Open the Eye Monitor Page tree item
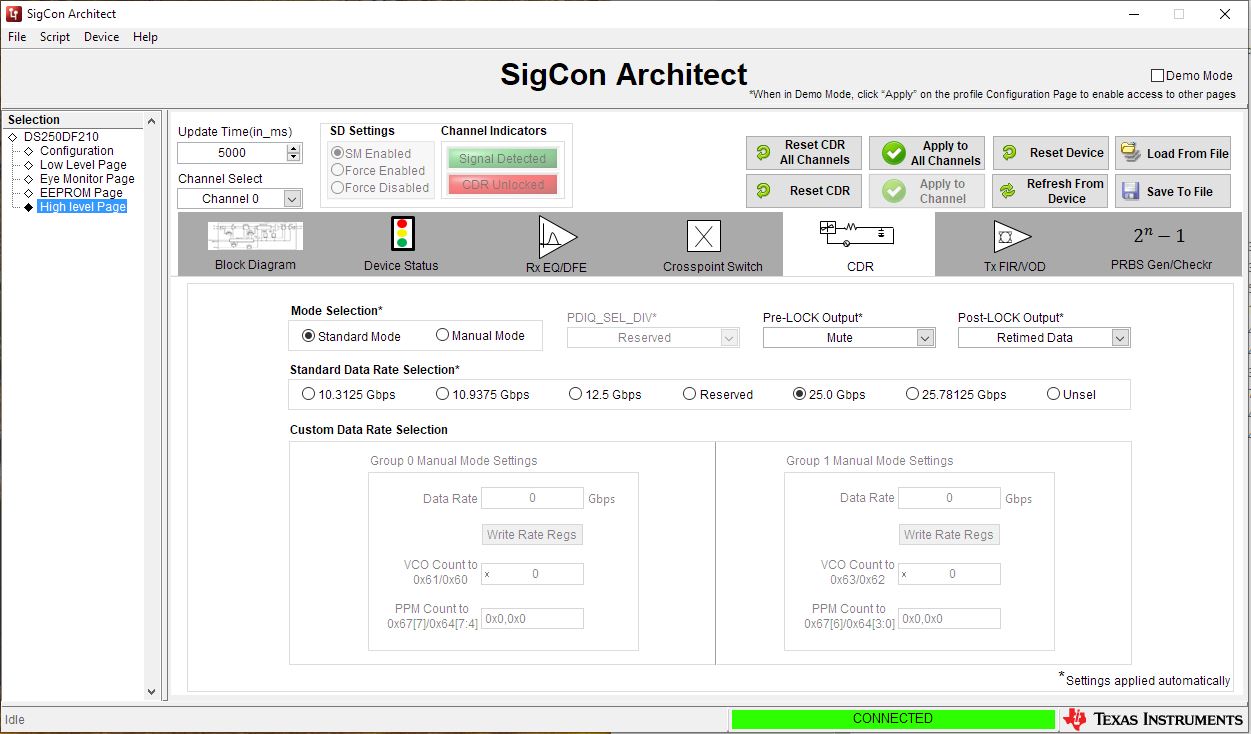The width and height of the screenshot is (1251, 734). click(87, 179)
